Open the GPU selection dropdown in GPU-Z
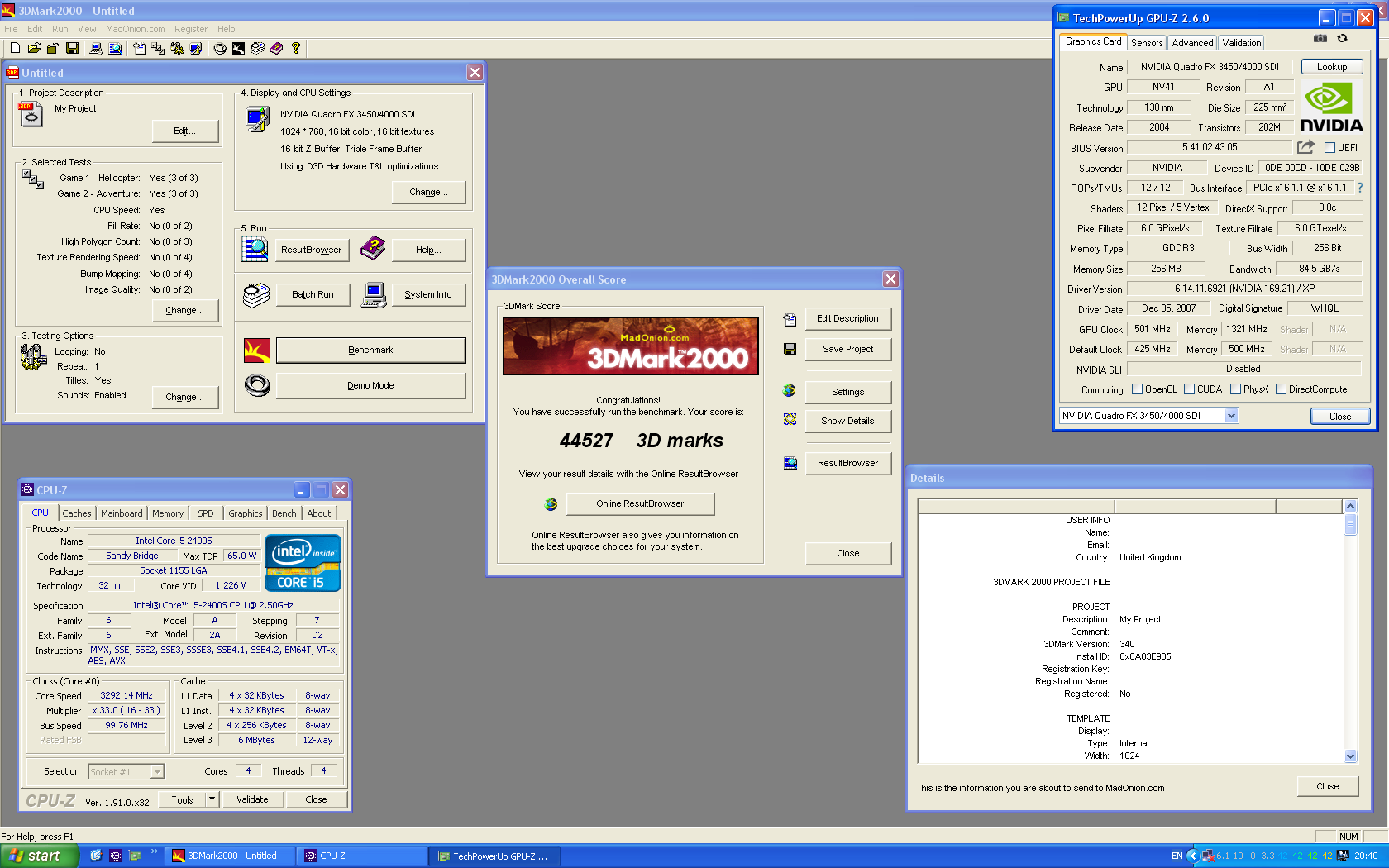This screenshot has height=868, width=1389. click(1231, 416)
